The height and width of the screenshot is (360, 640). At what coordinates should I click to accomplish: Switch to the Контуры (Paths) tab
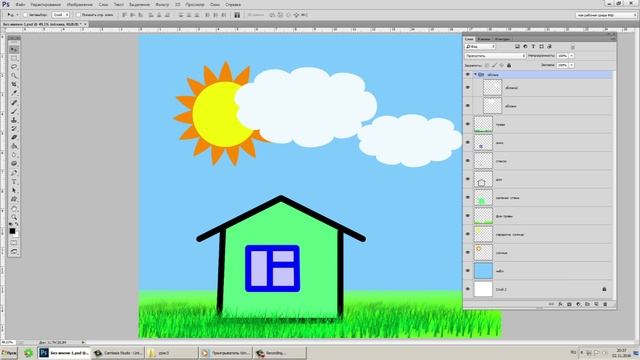(x=502, y=39)
